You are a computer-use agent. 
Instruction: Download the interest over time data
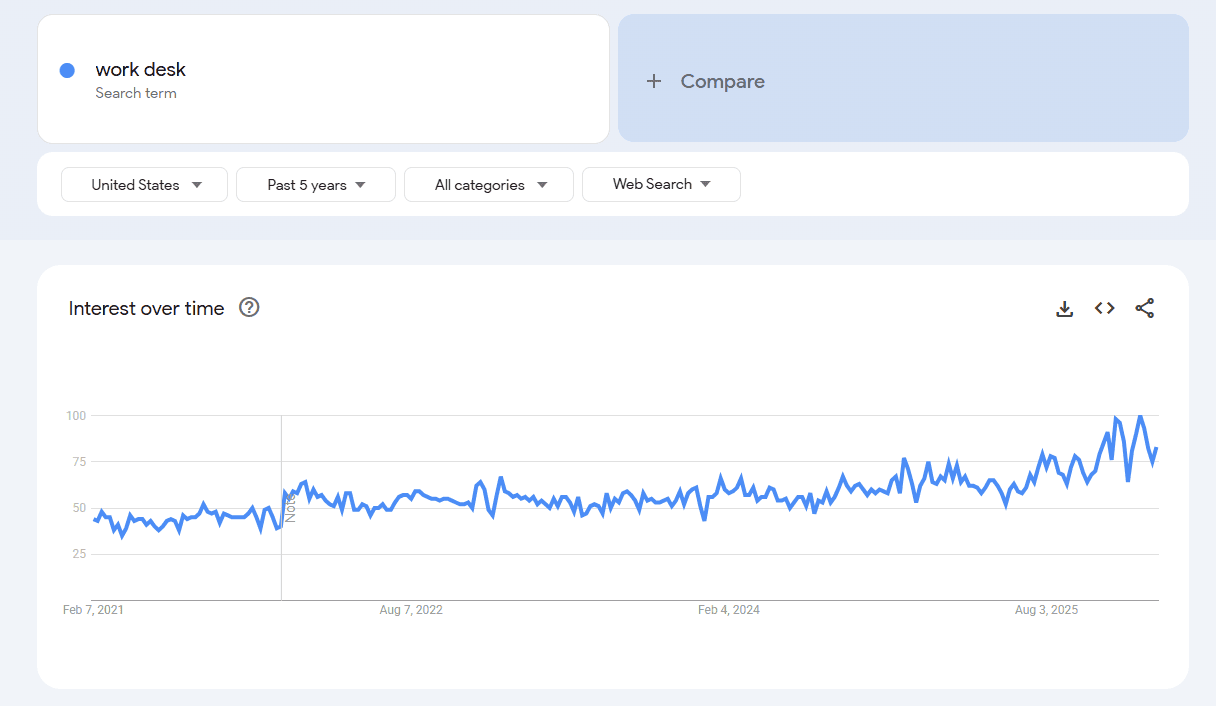tap(1064, 308)
